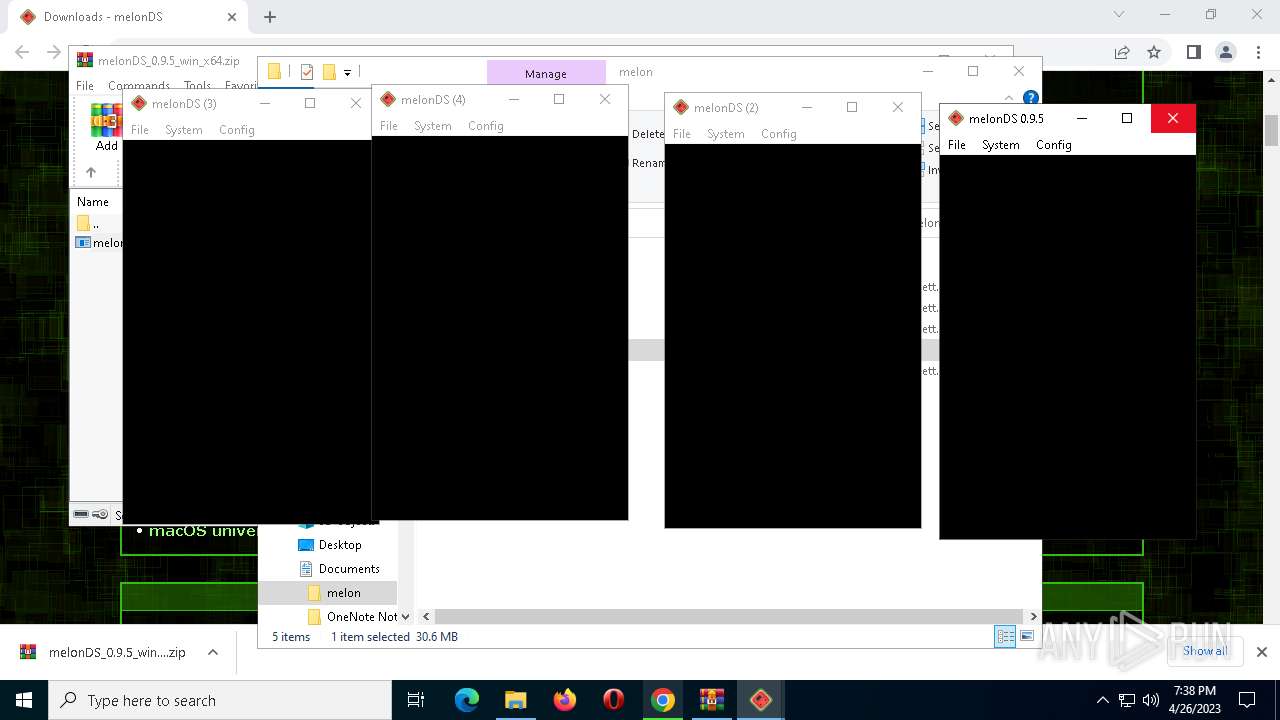The width and height of the screenshot is (1280, 720).
Task: Select the Manage ribbon tab in File Explorer
Action: pos(545,73)
